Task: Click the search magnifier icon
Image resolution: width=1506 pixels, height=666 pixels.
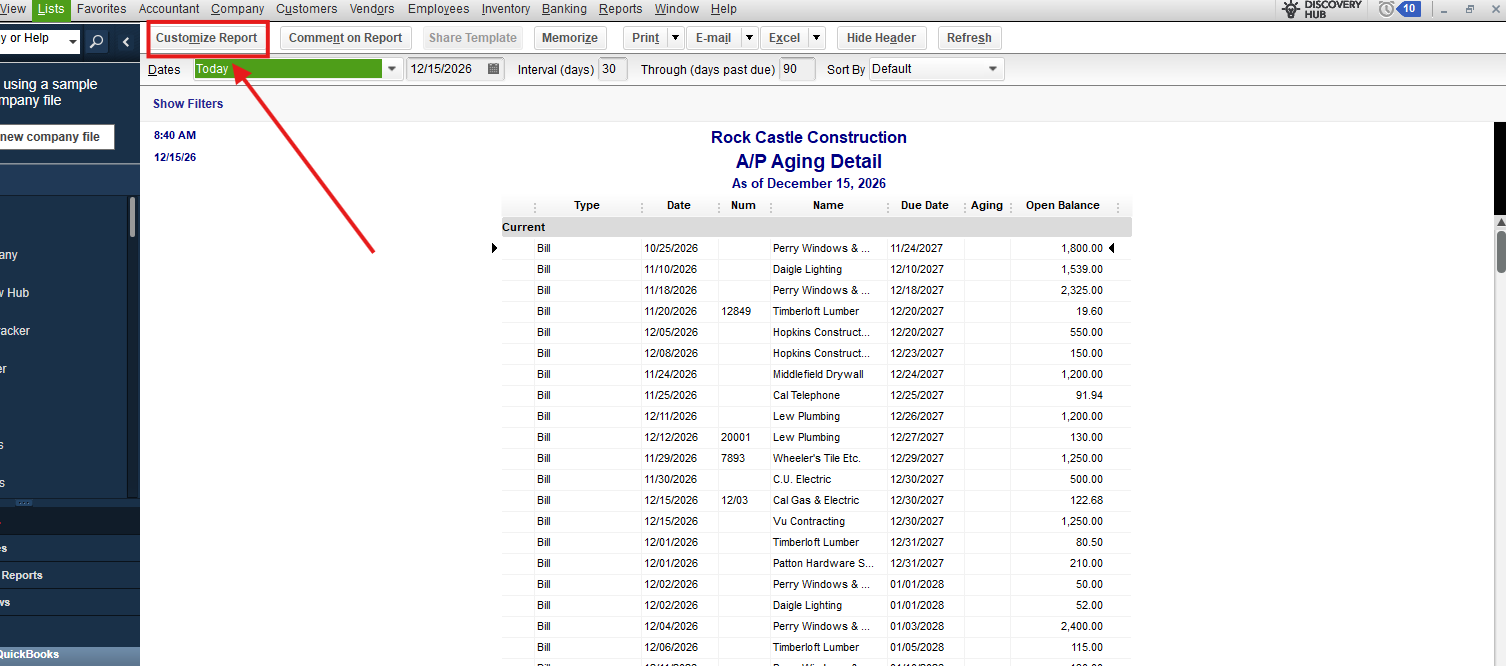Action: 96,41
